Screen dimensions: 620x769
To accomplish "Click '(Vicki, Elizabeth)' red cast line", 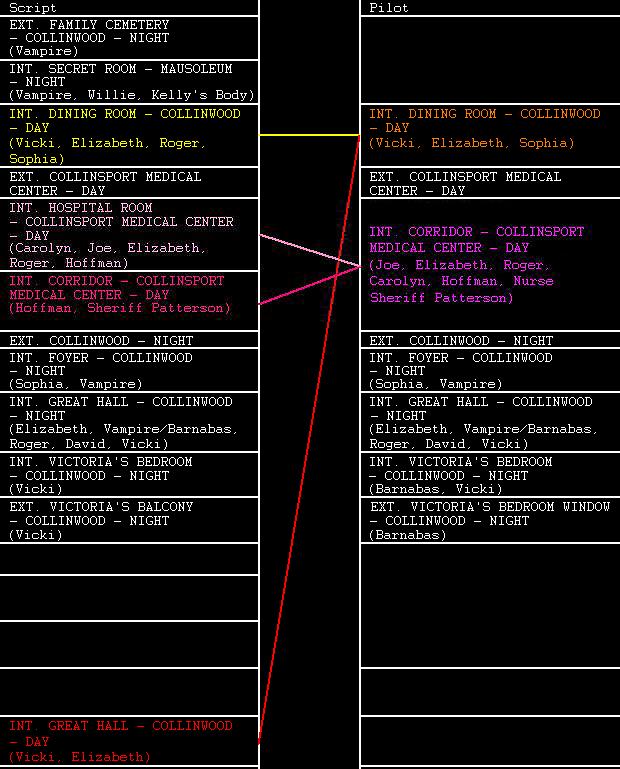I will coord(79,757).
